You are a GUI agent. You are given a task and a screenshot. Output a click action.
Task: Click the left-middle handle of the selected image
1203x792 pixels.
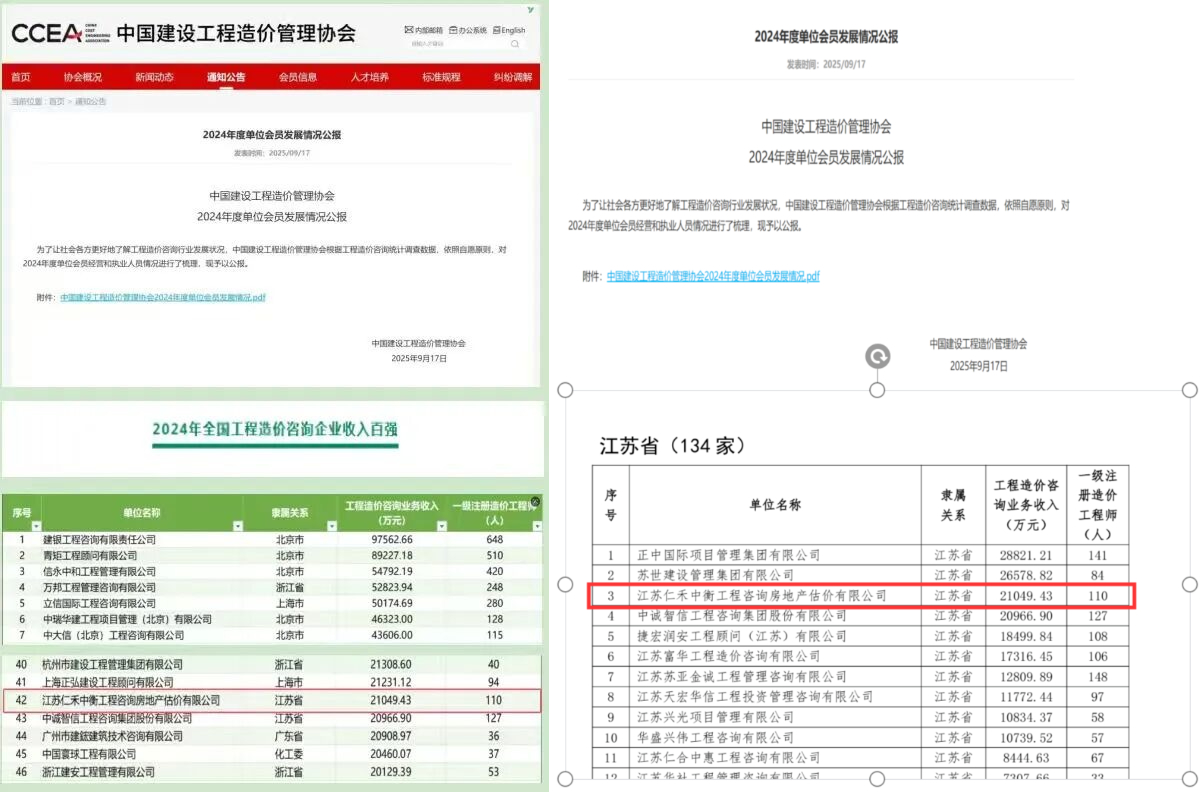tap(564, 584)
